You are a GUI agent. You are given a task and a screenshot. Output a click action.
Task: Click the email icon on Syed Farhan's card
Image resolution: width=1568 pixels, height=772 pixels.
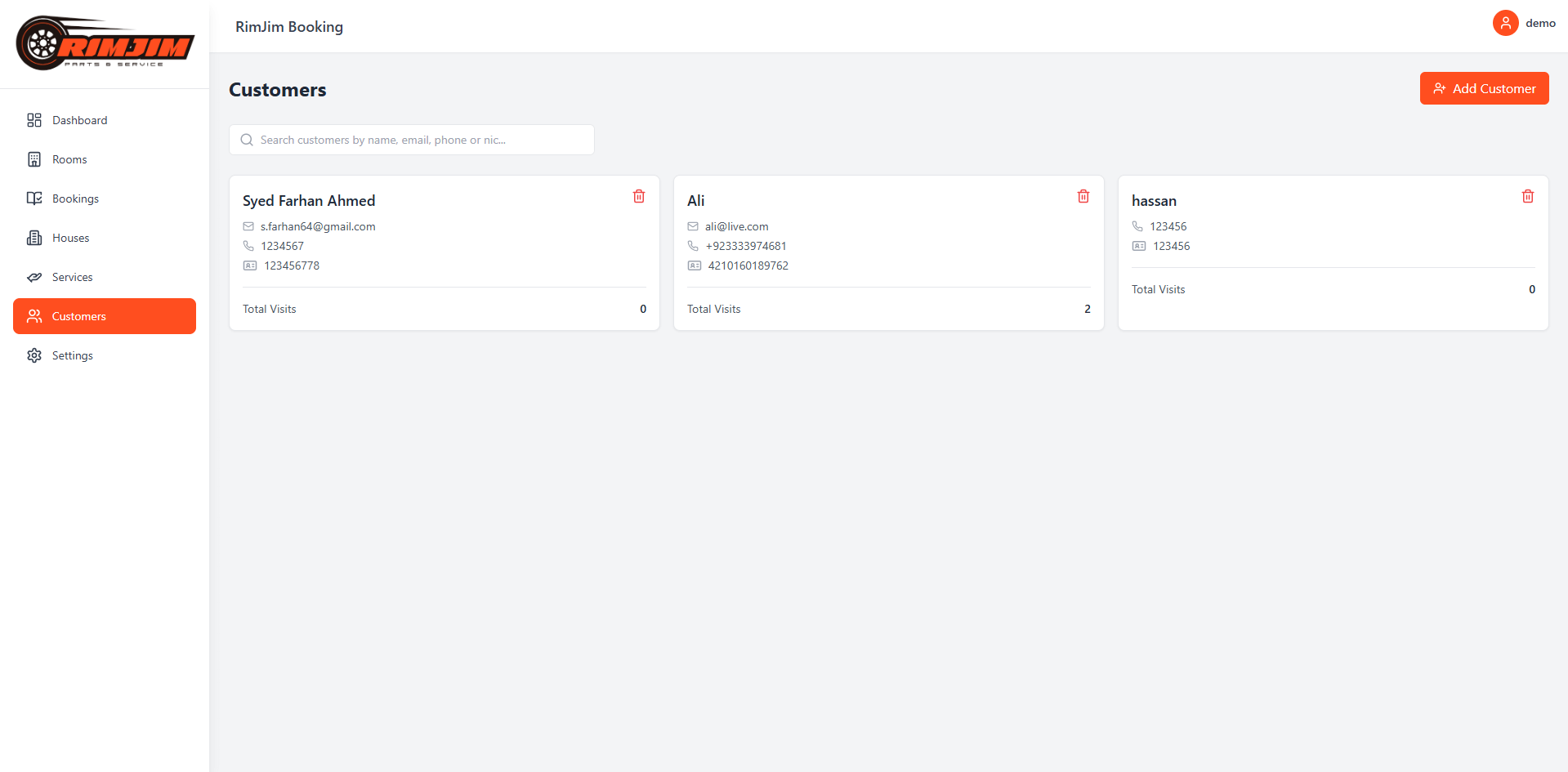pos(248,226)
